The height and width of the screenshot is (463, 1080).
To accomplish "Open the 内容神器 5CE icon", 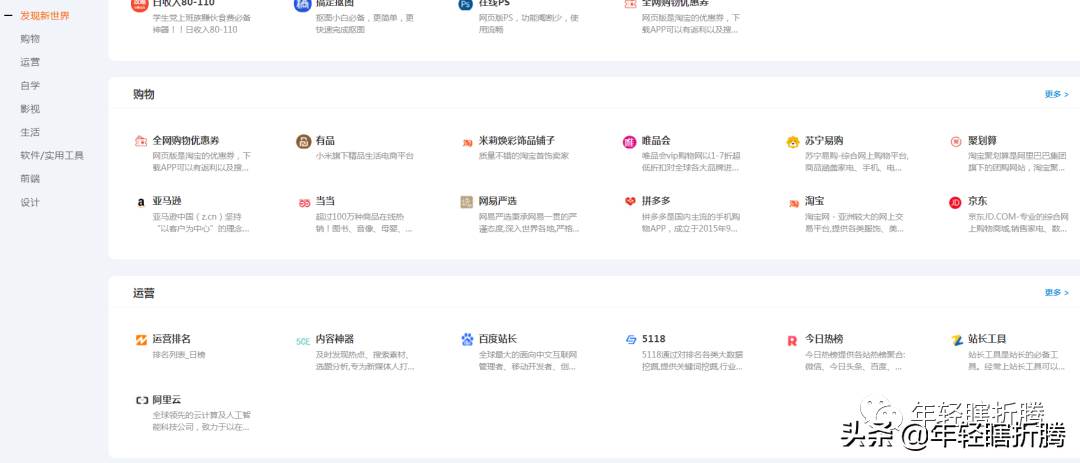I will pos(304,340).
